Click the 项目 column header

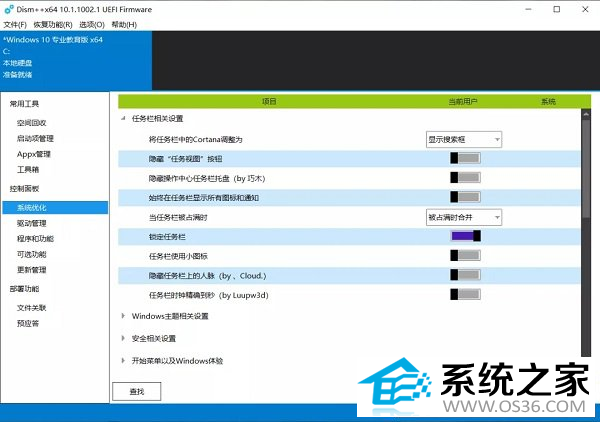(x=269, y=102)
